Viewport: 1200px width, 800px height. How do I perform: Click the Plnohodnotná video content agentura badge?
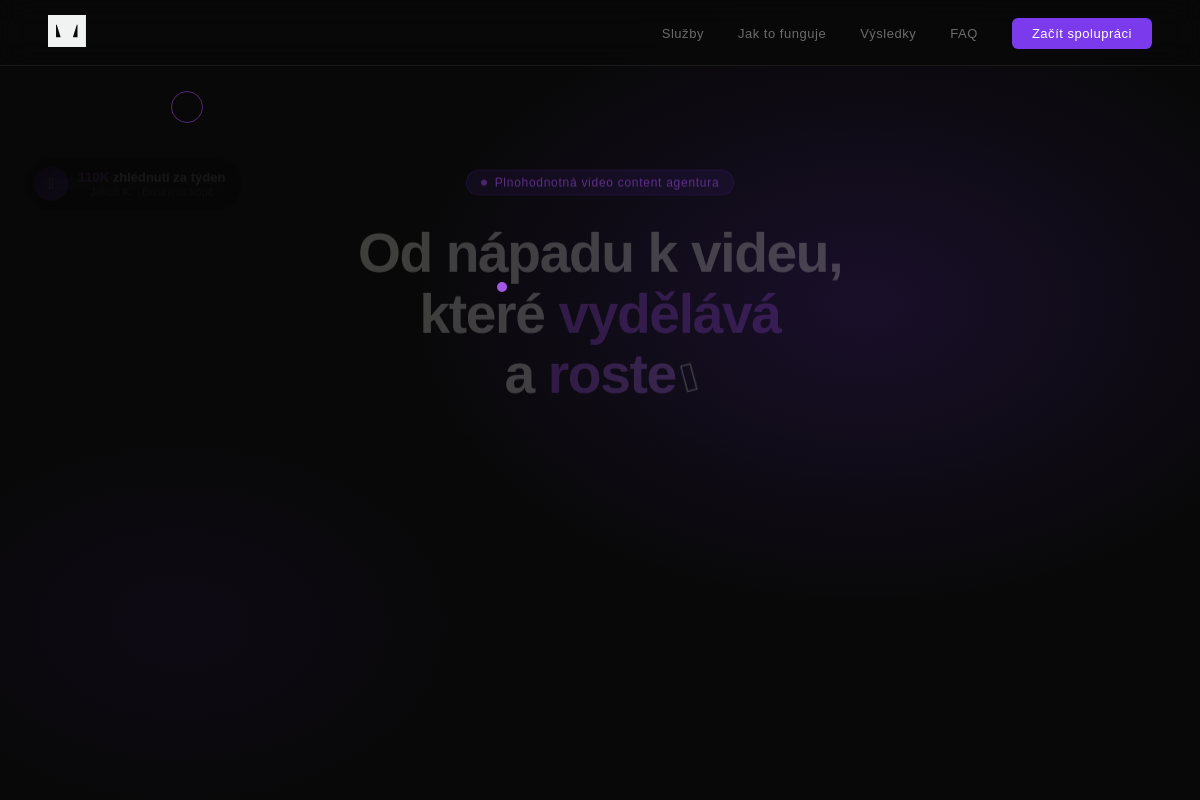(600, 183)
